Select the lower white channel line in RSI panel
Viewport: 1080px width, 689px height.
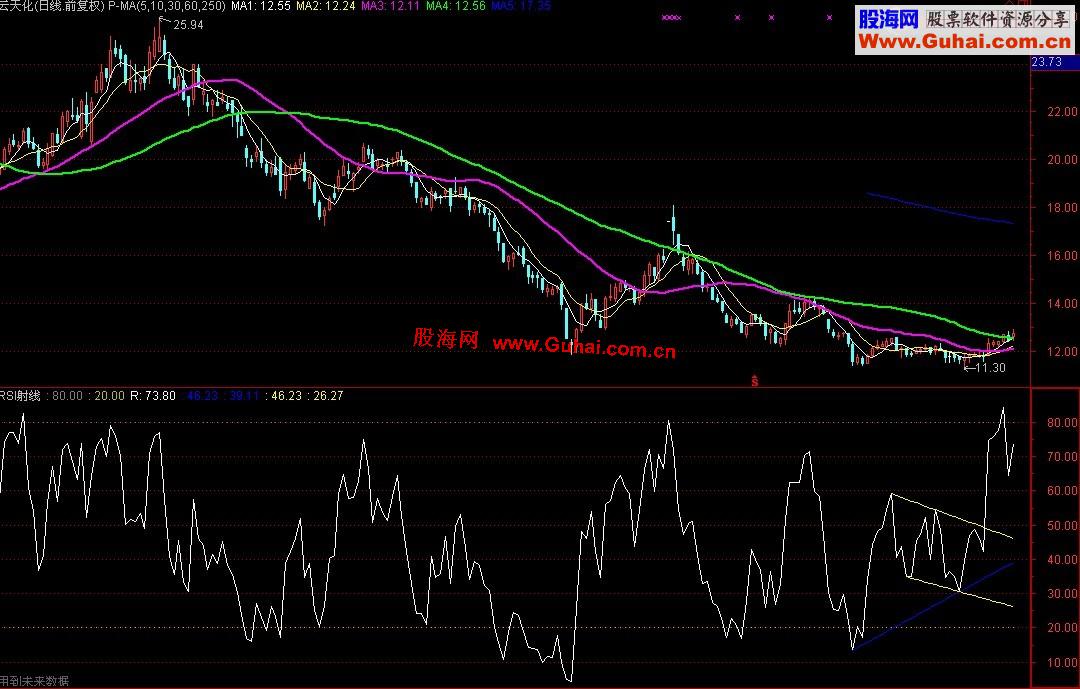click(x=959, y=591)
